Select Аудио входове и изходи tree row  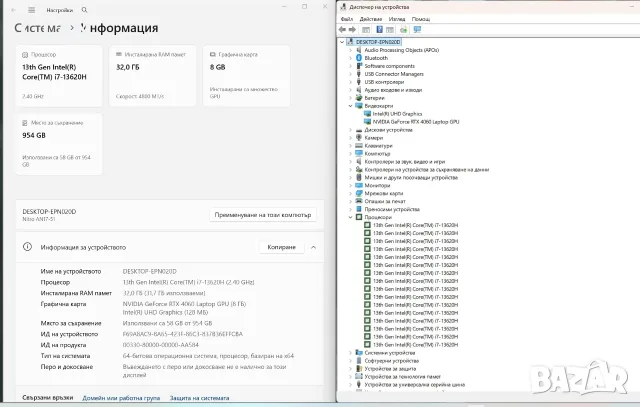393,90
